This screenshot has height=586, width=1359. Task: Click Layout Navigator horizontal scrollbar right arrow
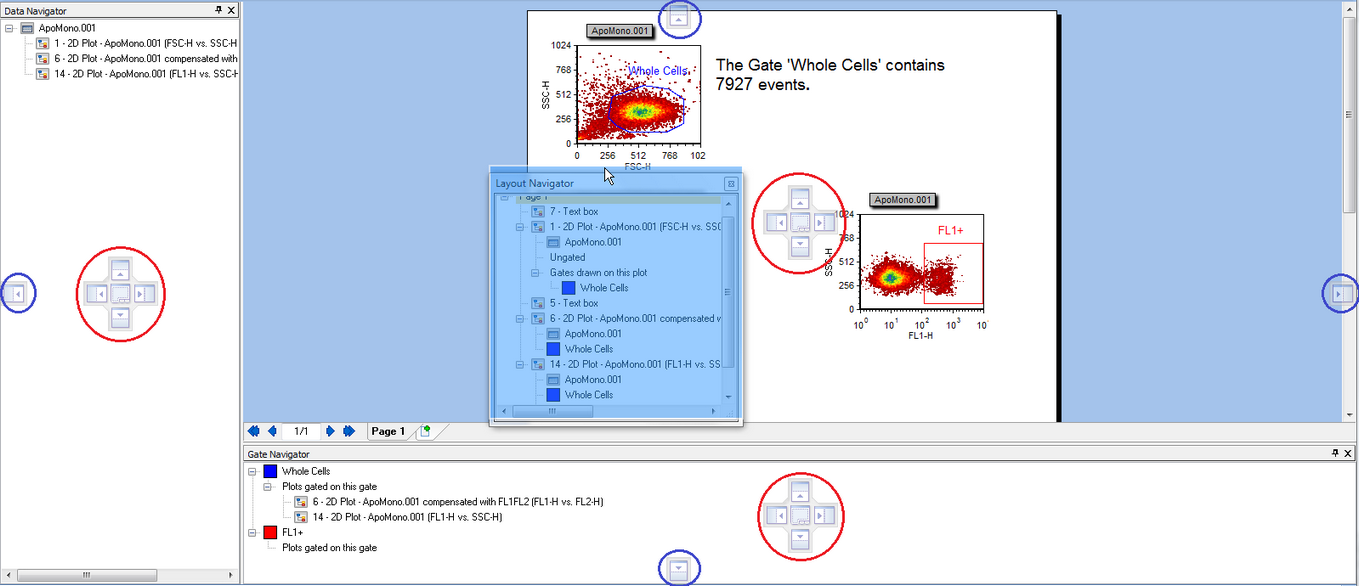(x=713, y=411)
